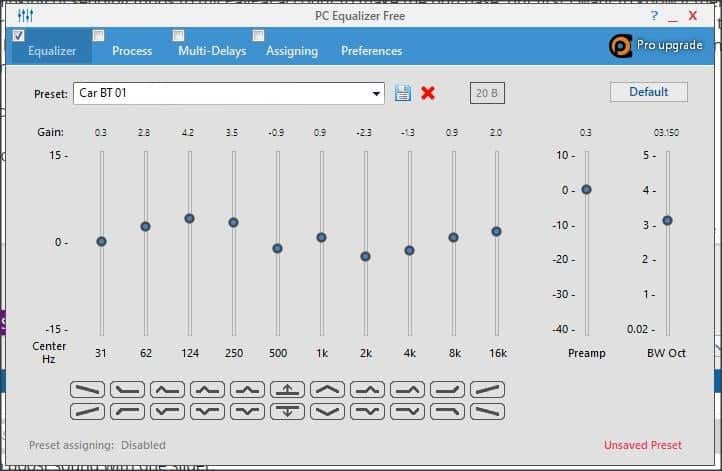
Task: Toggle the Assigning checkbox
Action: tap(258, 35)
